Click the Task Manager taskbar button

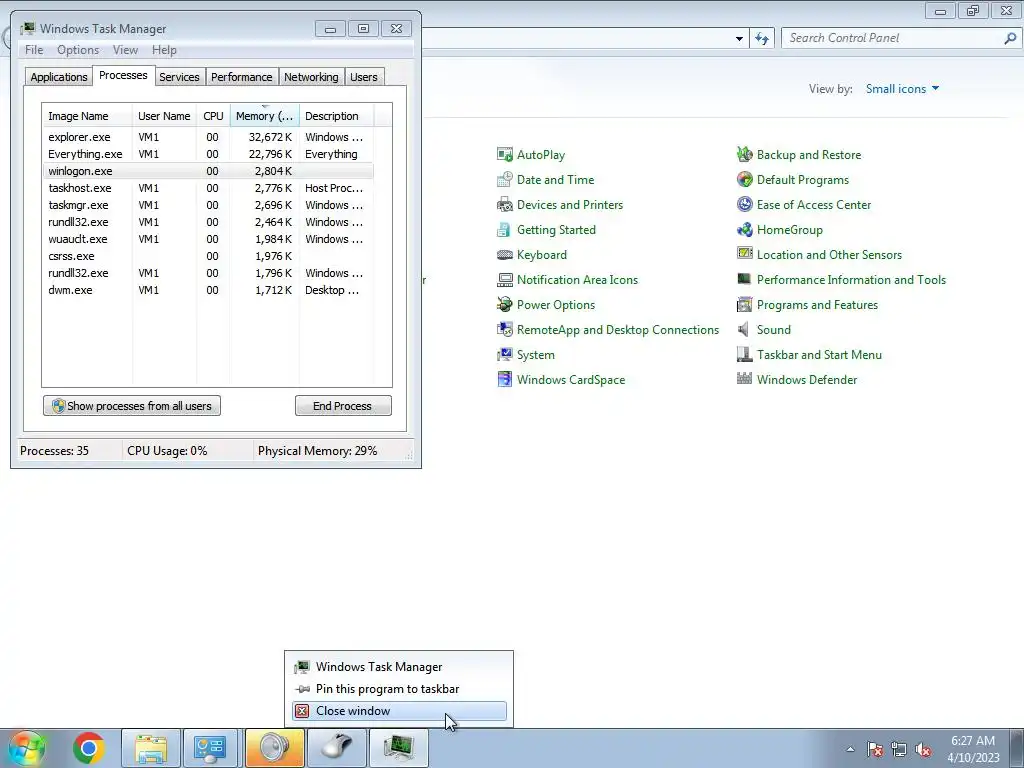pyautogui.click(x=399, y=748)
